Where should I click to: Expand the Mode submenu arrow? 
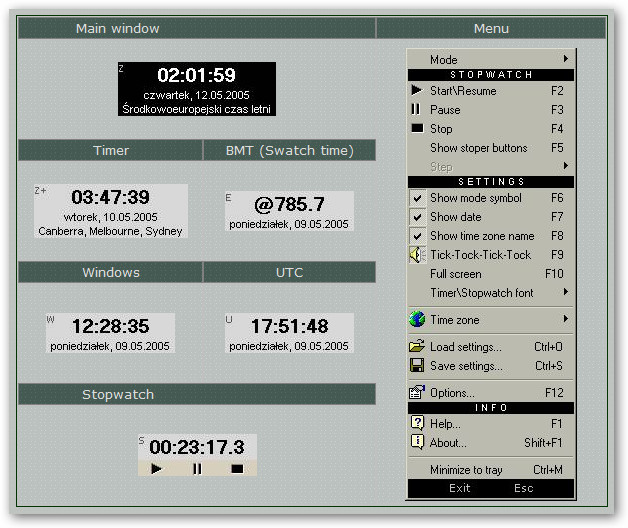pos(566,59)
